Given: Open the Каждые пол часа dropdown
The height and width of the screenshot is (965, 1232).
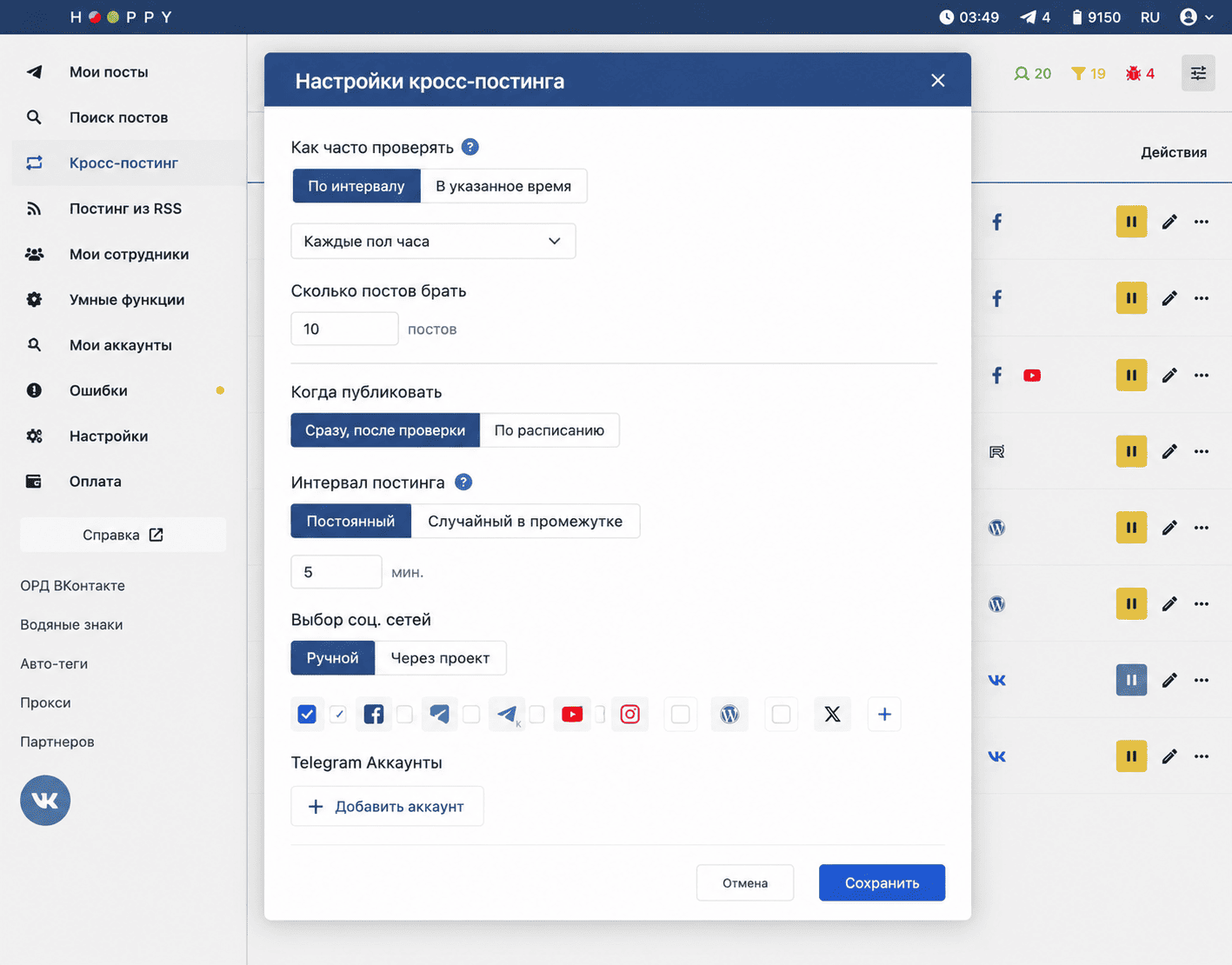Looking at the screenshot, I should 433,241.
